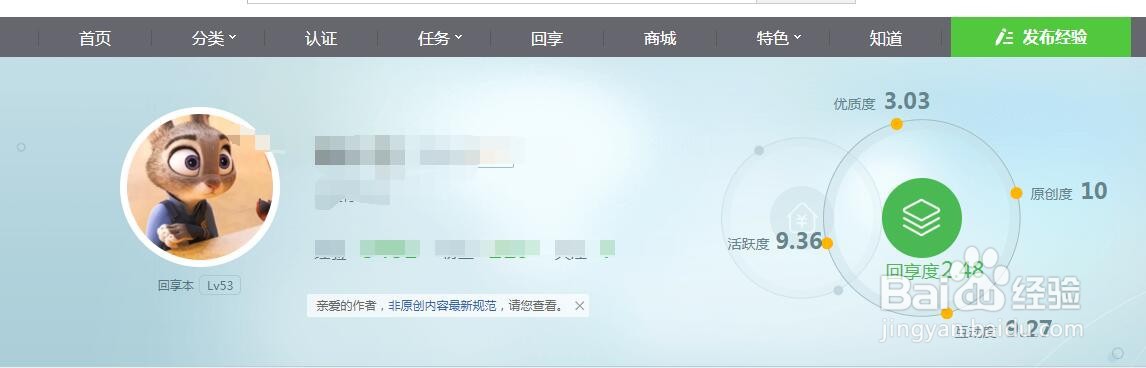Click the 回享度 2.48 value
This screenshot has width=1146, height=368.
tap(935, 271)
